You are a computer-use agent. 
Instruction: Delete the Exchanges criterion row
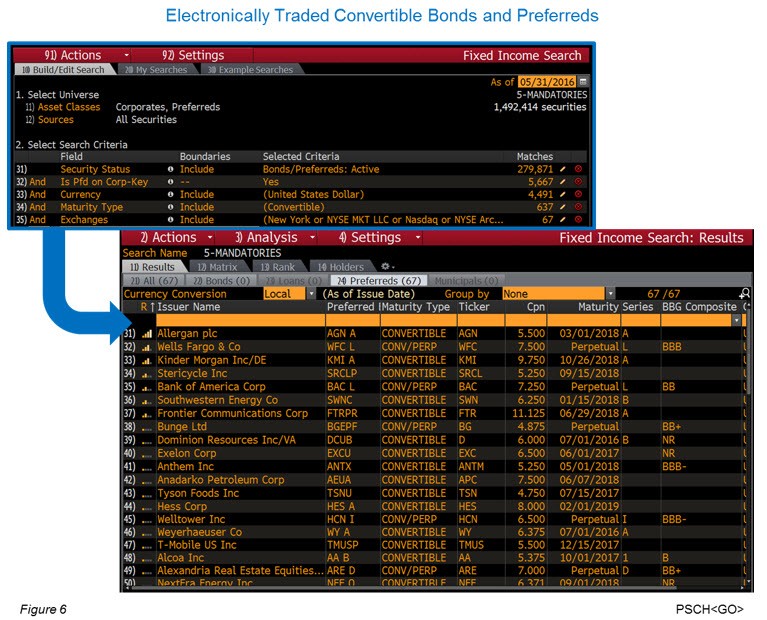pos(578,220)
